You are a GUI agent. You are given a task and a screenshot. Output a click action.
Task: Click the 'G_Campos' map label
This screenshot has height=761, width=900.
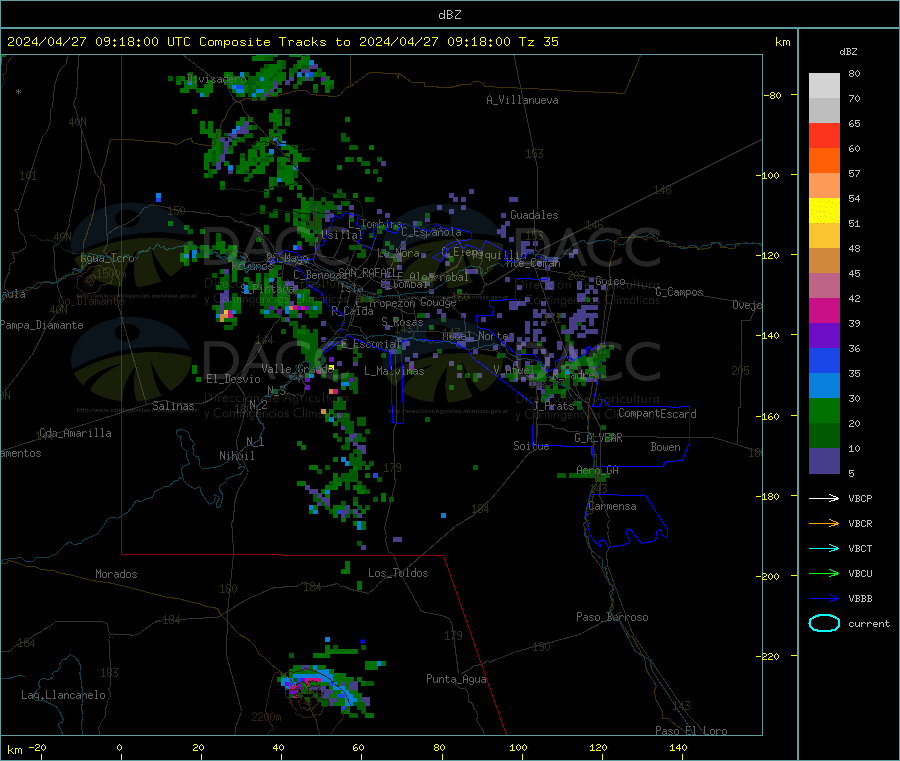tap(679, 292)
